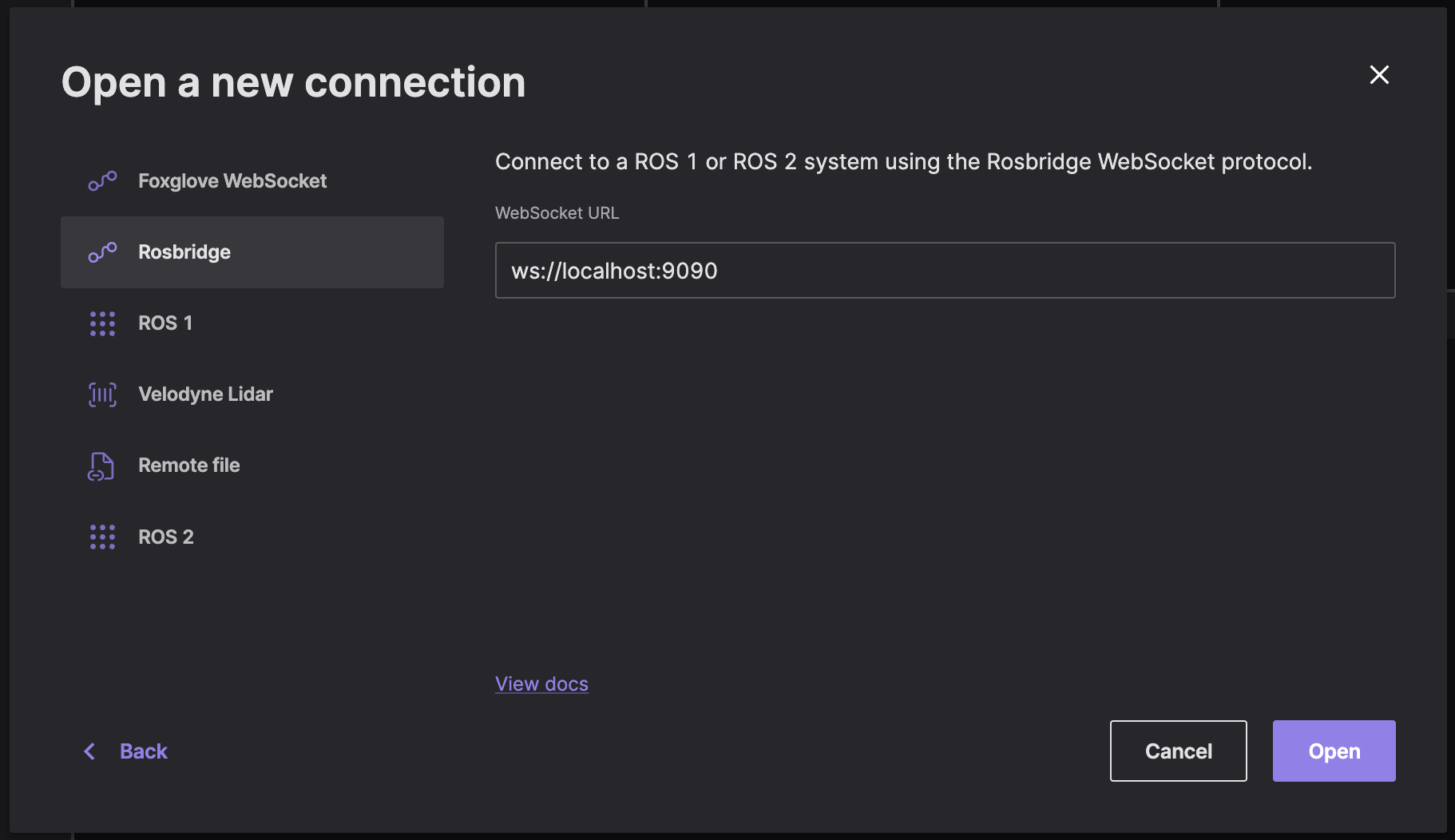Click the WebSocket URL field label
Image resolution: width=1455 pixels, height=840 pixels.
pyautogui.click(x=557, y=213)
